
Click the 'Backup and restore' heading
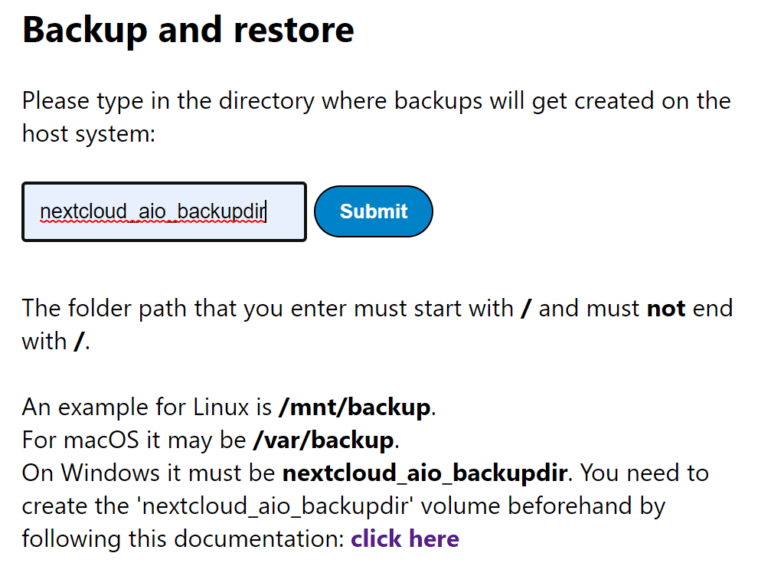click(x=188, y=30)
